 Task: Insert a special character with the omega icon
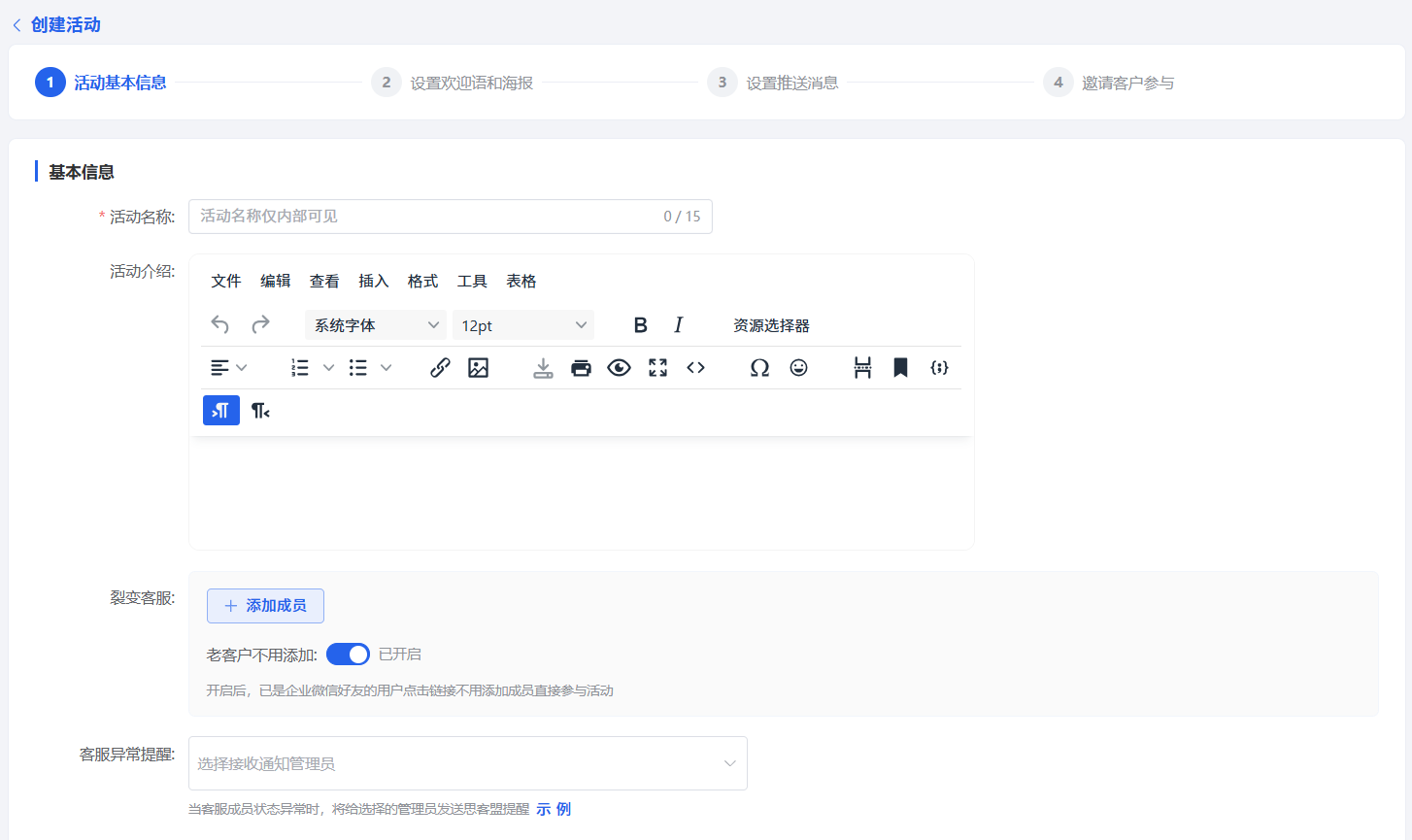tap(759, 368)
